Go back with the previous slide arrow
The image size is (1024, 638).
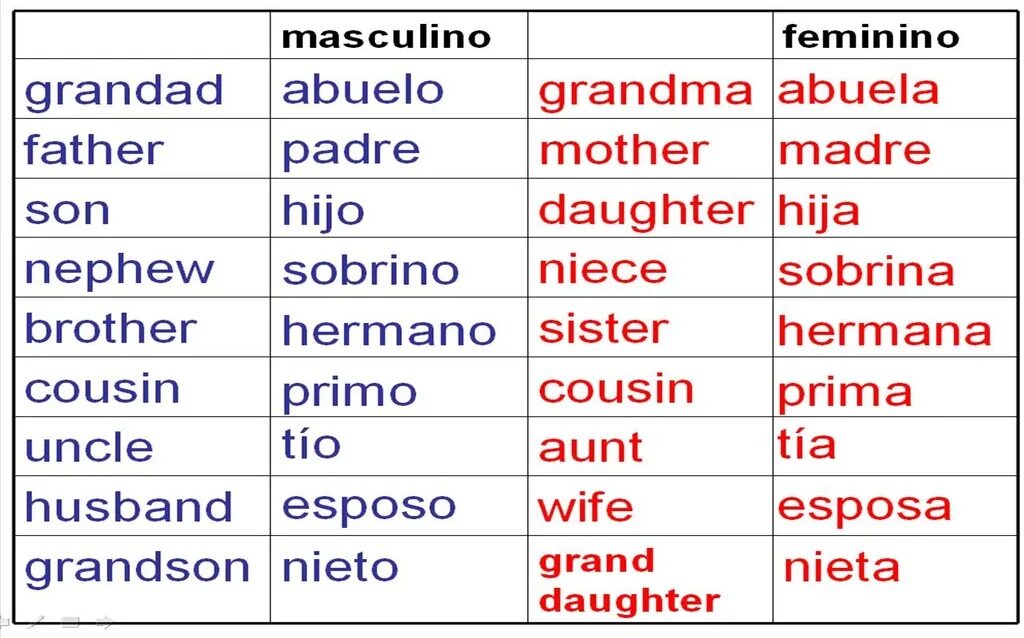5,621
